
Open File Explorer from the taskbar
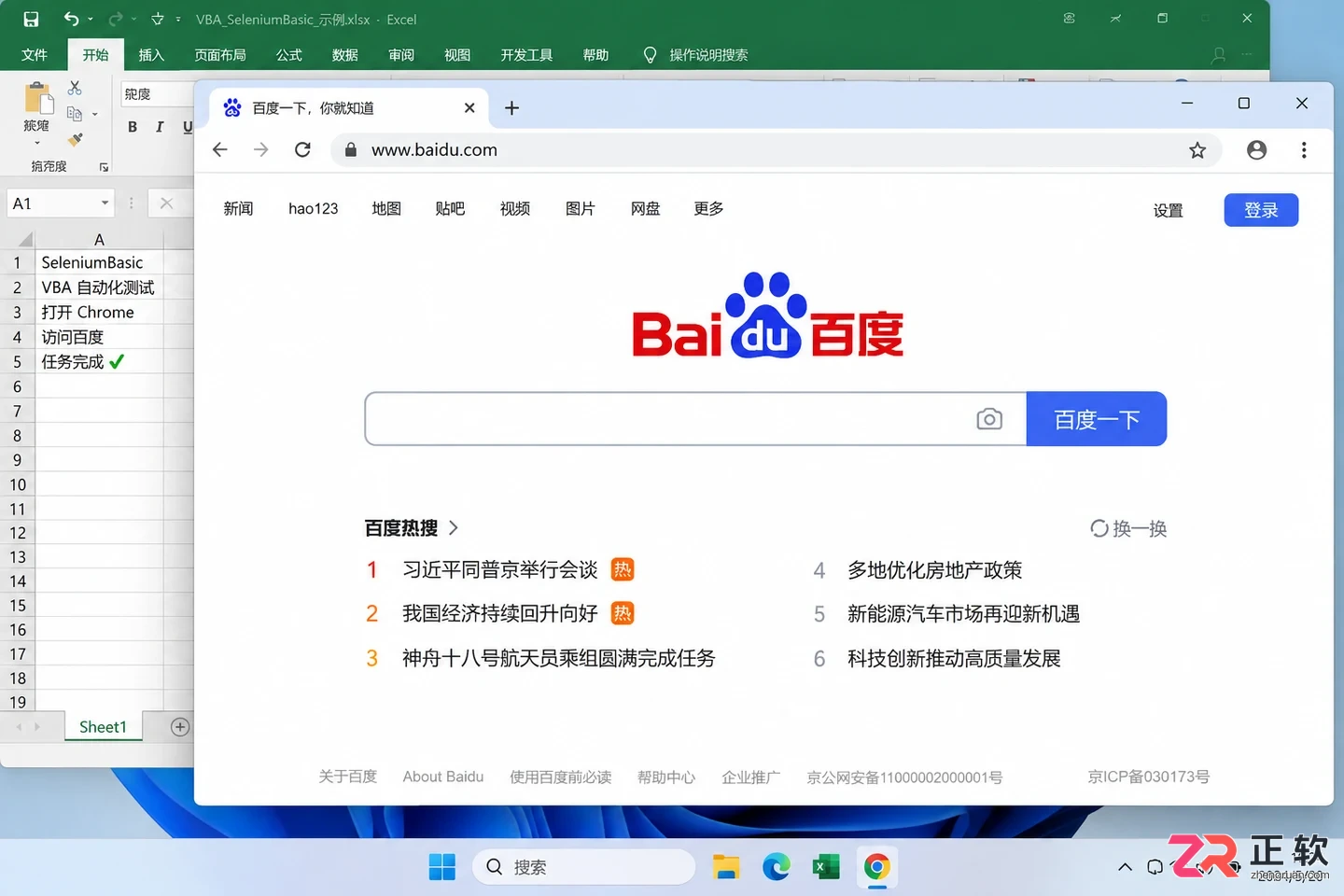coord(726,867)
